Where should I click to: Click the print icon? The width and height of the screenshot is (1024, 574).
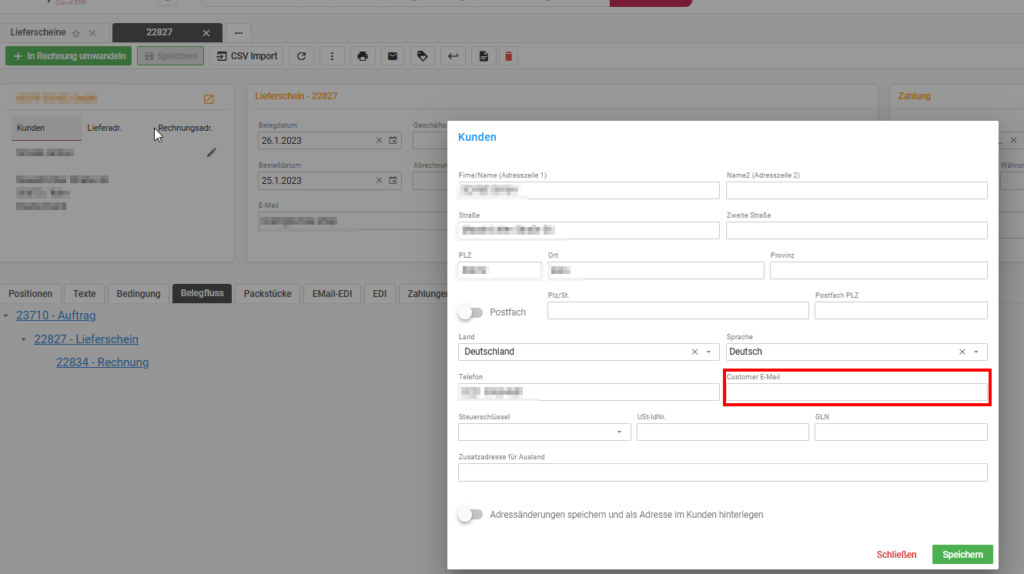pos(362,56)
